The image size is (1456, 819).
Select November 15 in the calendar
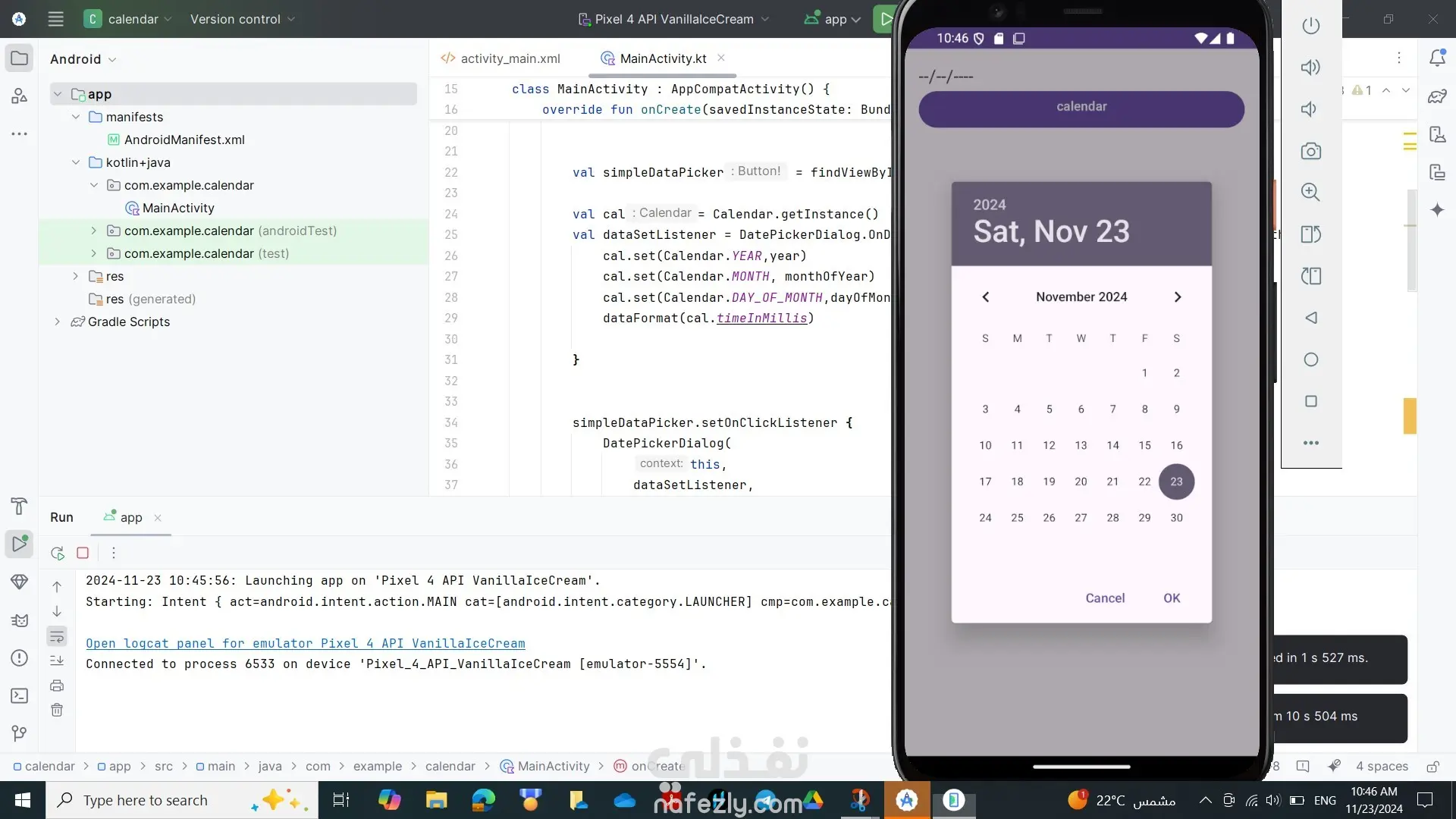coord(1144,445)
